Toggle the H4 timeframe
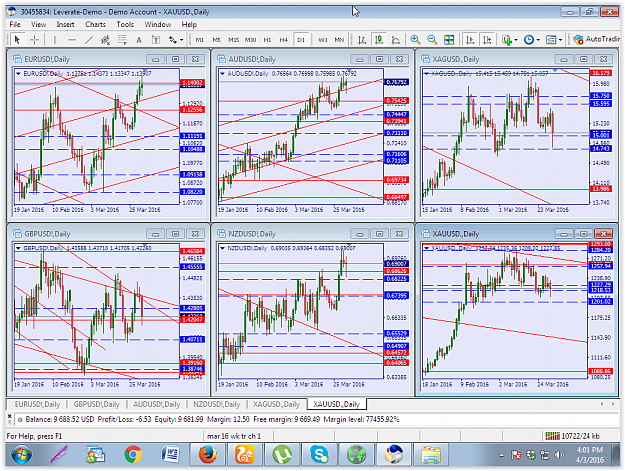This screenshot has height=471, width=625. pyautogui.click(x=283, y=39)
